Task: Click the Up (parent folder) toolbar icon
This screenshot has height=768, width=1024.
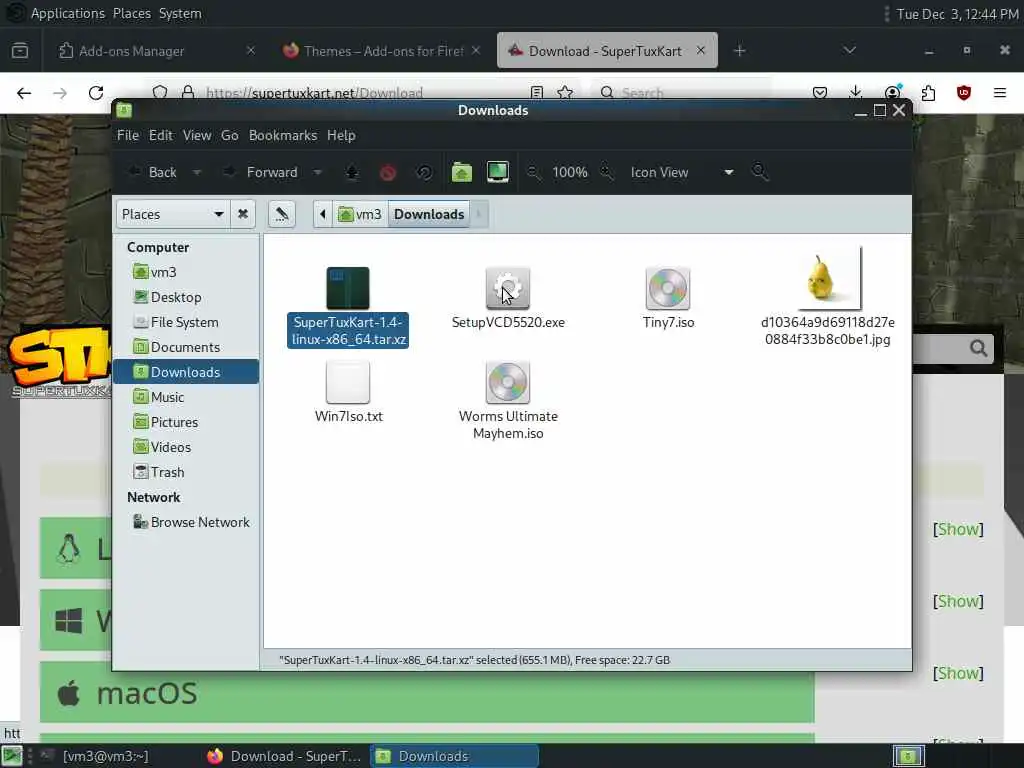Action: pos(352,172)
